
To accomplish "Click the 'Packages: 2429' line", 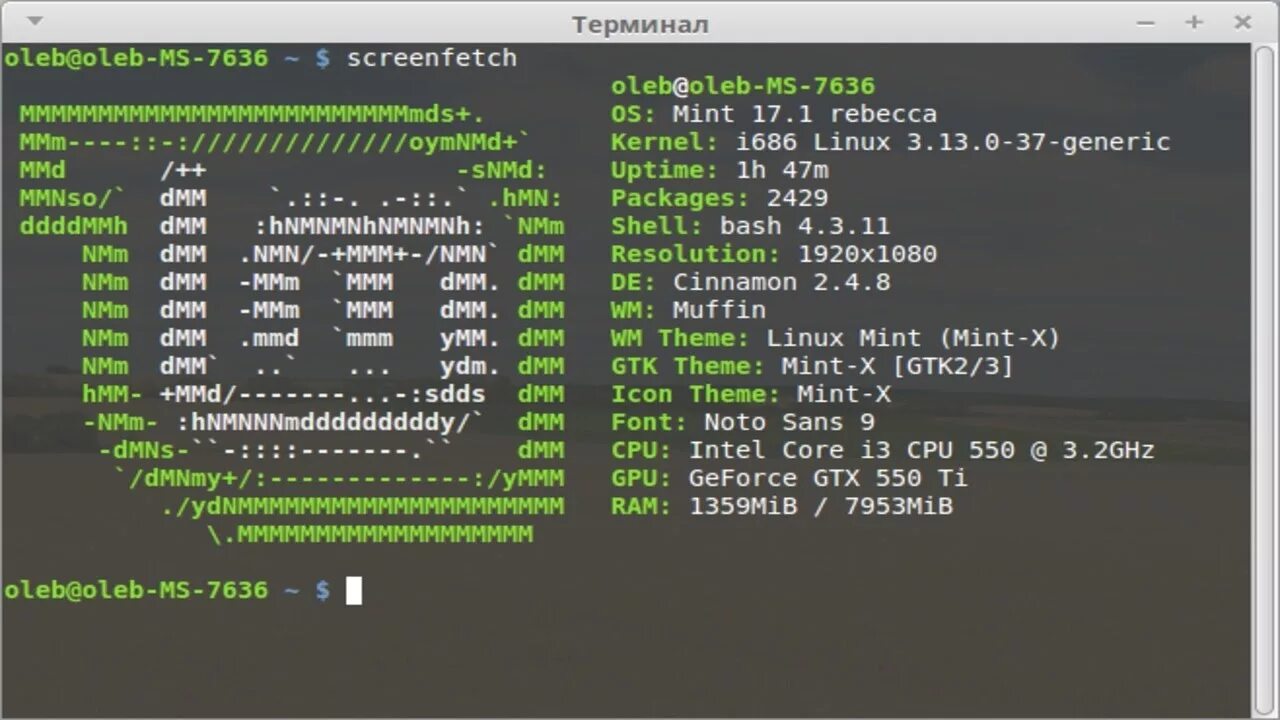I will tap(720, 198).
